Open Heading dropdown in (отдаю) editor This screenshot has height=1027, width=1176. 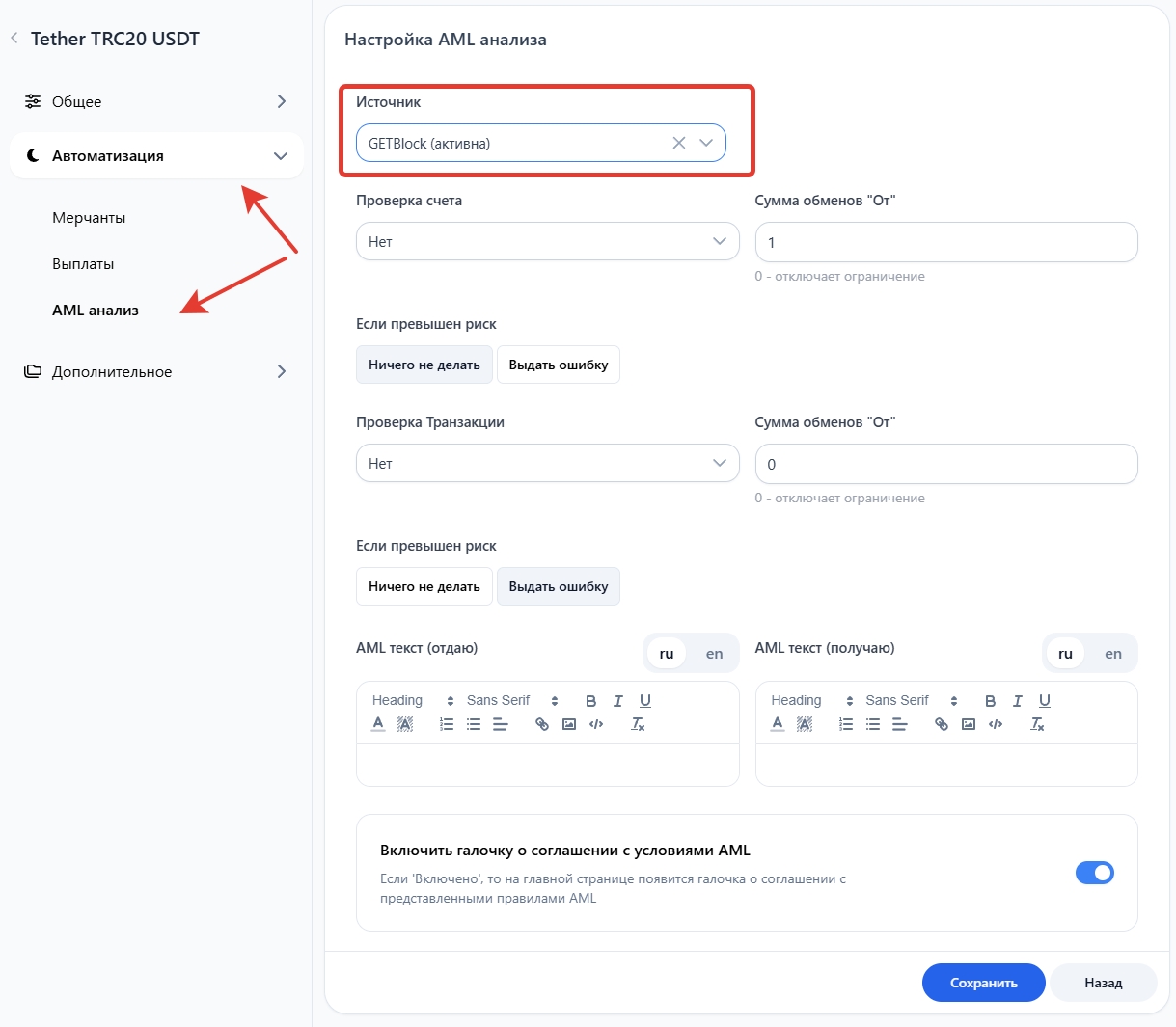click(x=413, y=701)
